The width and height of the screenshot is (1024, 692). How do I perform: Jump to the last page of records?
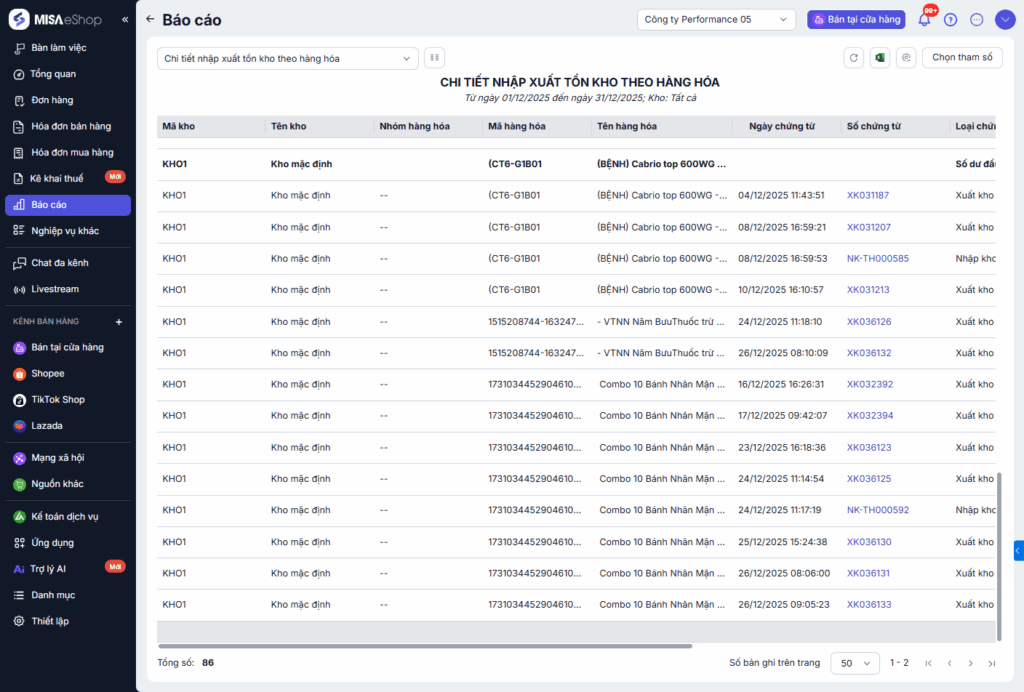click(x=991, y=663)
